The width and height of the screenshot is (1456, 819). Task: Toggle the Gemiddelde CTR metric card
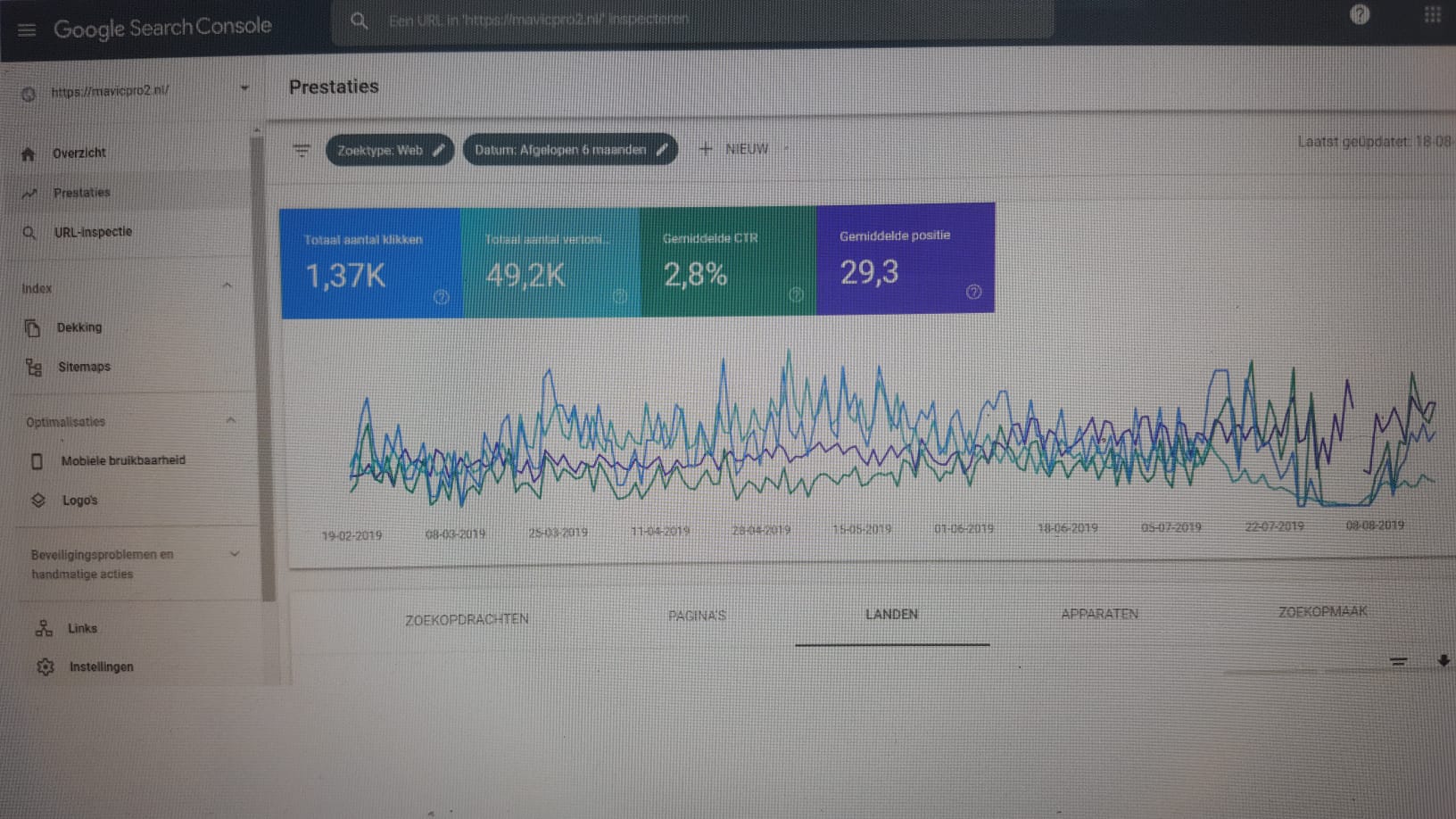728,261
